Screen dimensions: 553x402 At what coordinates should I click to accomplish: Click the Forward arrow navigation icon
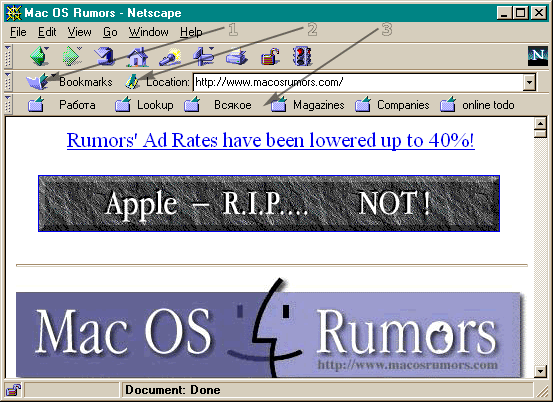pyautogui.click(x=72, y=56)
